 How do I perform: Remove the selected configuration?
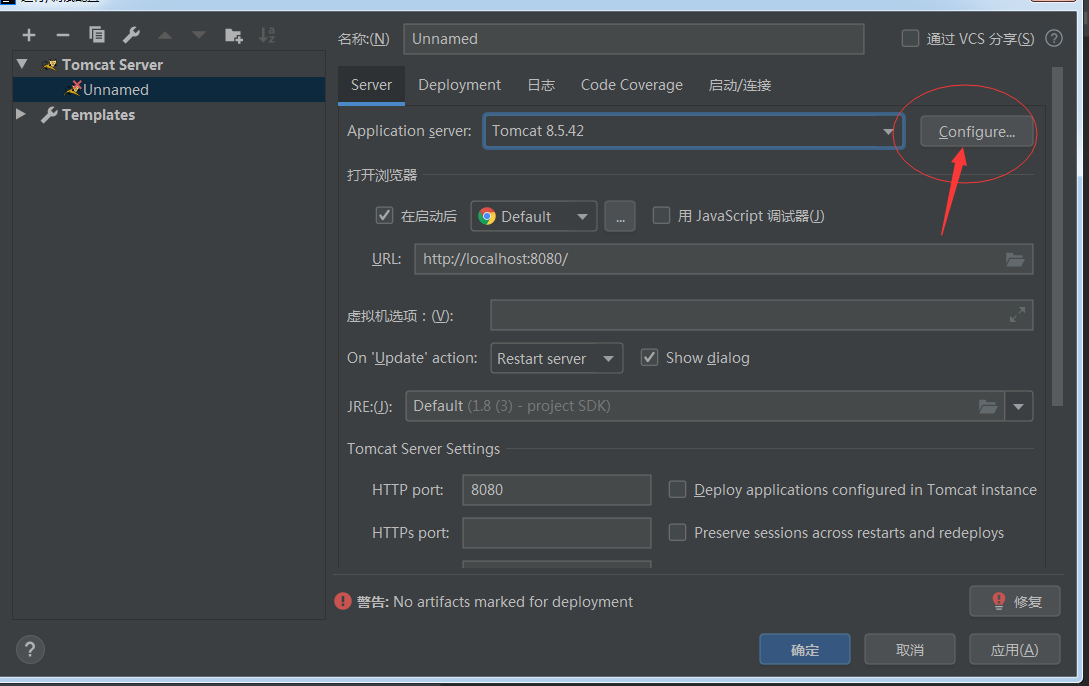click(x=62, y=34)
